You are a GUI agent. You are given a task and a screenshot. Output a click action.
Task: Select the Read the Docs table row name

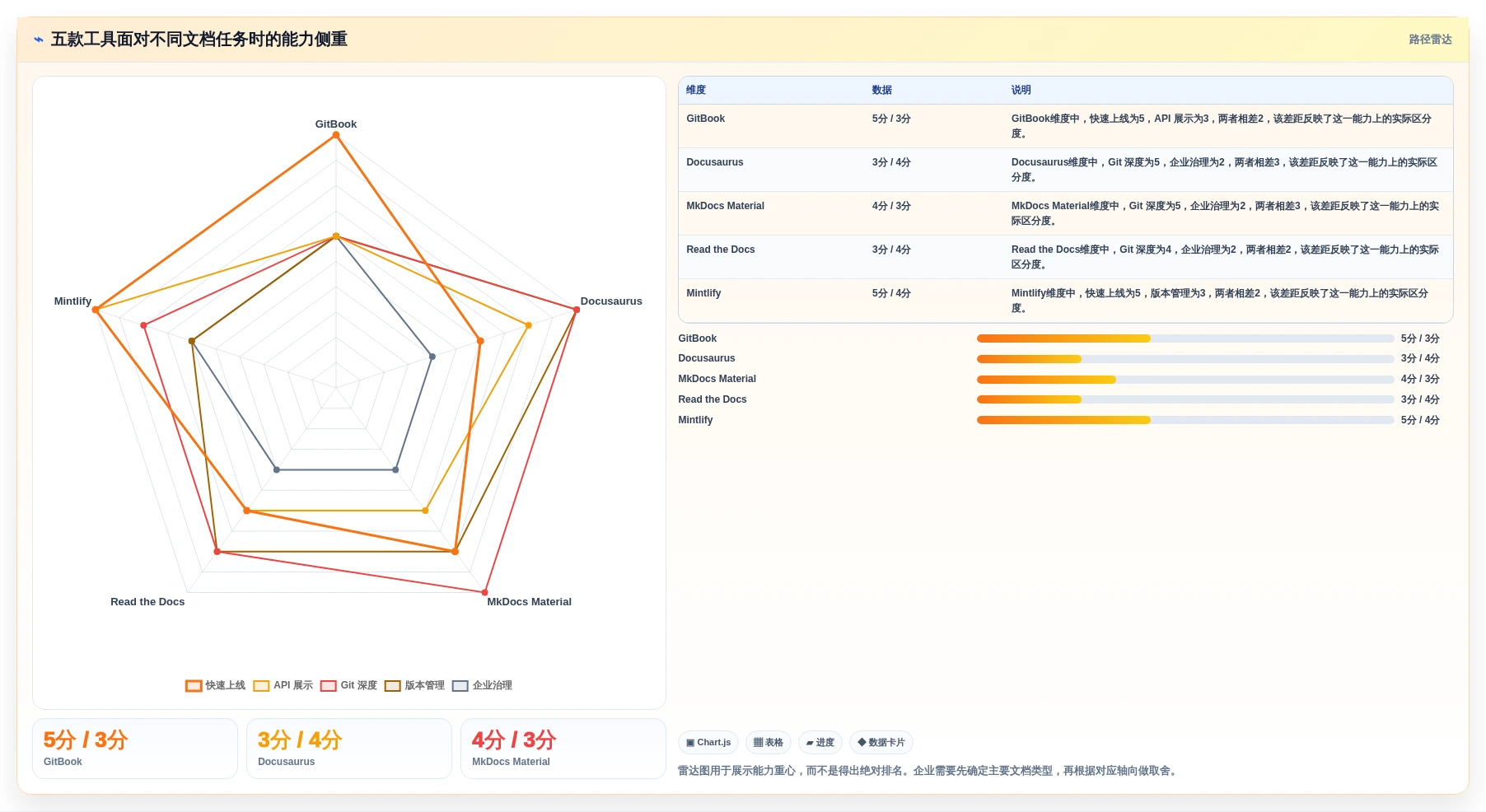pos(721,250)
